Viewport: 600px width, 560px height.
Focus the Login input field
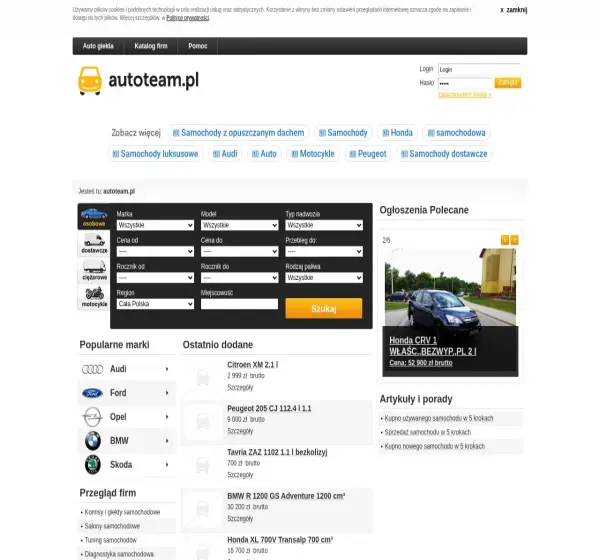pos(479,69)
